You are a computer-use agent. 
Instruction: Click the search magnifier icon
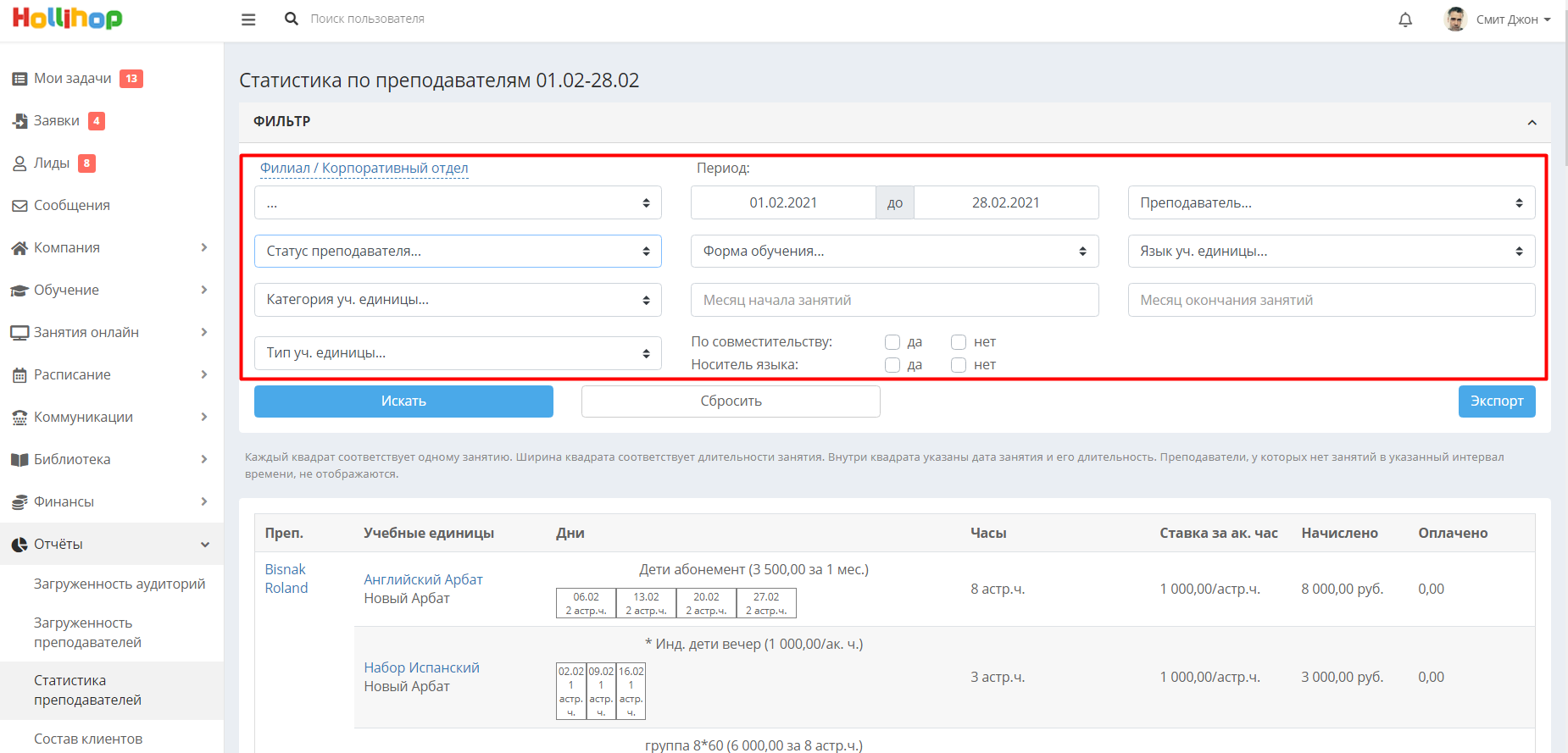click(292, 19)
